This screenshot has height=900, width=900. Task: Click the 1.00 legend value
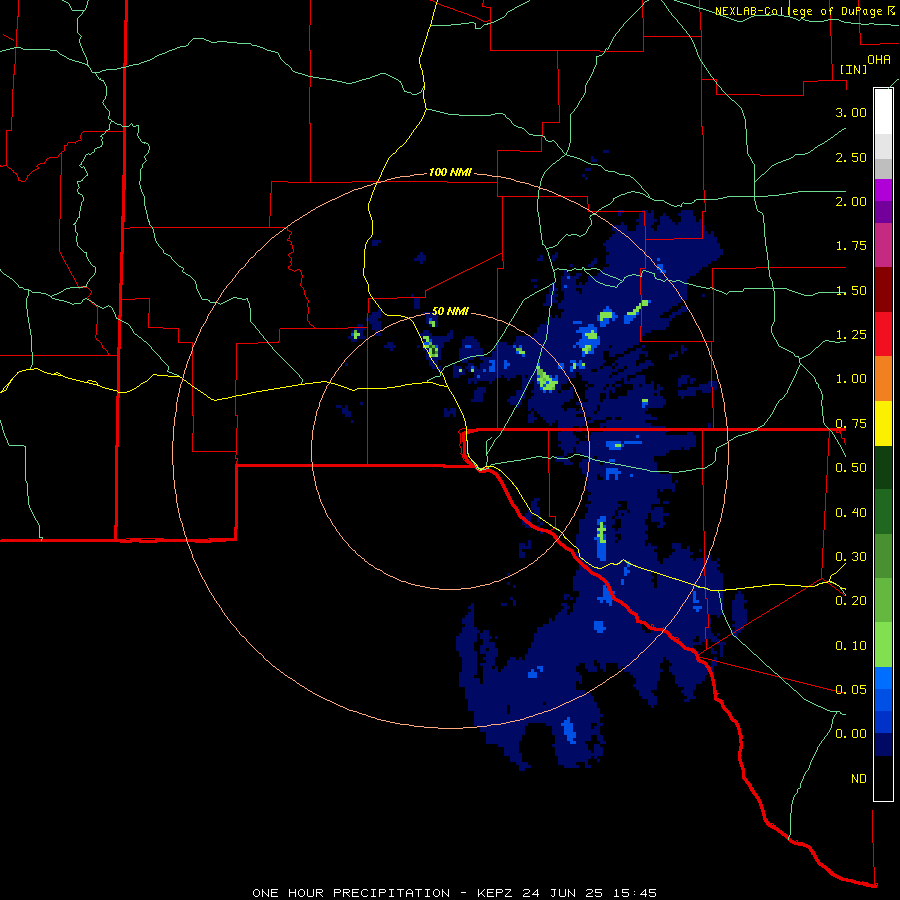[851, 379]
